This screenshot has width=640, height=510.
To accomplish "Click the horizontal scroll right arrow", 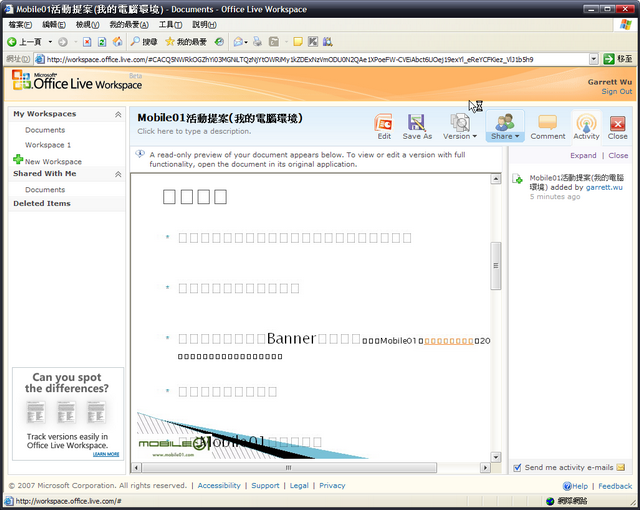I will [x=485, y=468].
